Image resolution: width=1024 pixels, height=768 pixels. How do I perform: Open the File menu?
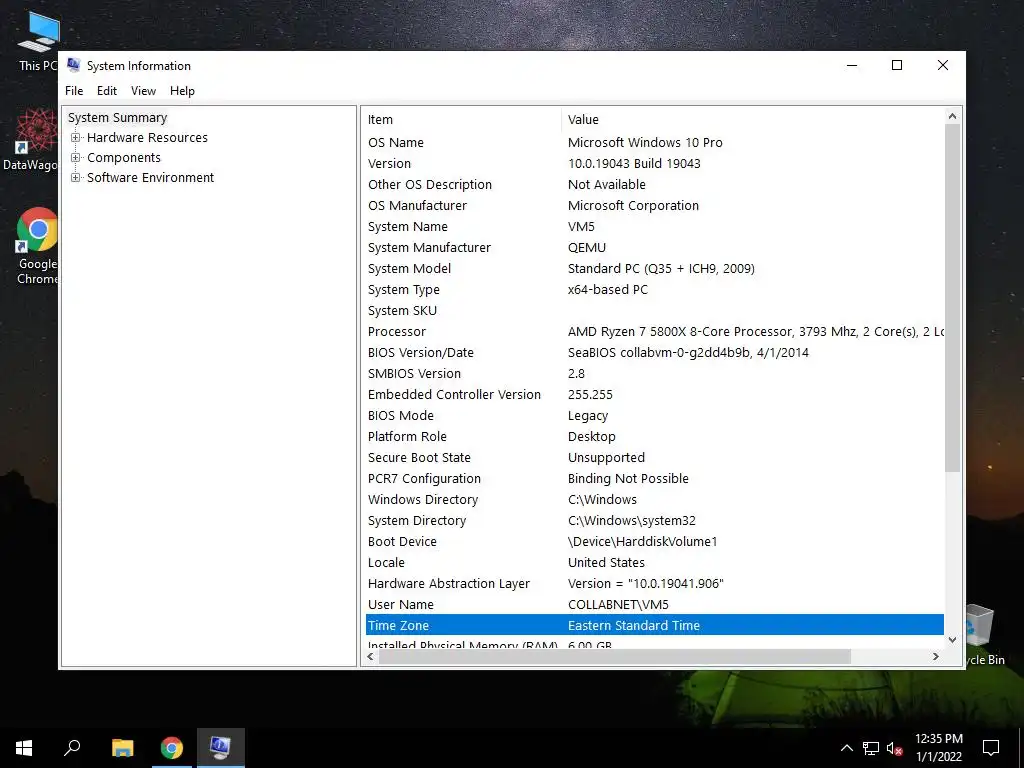[74, 91]
